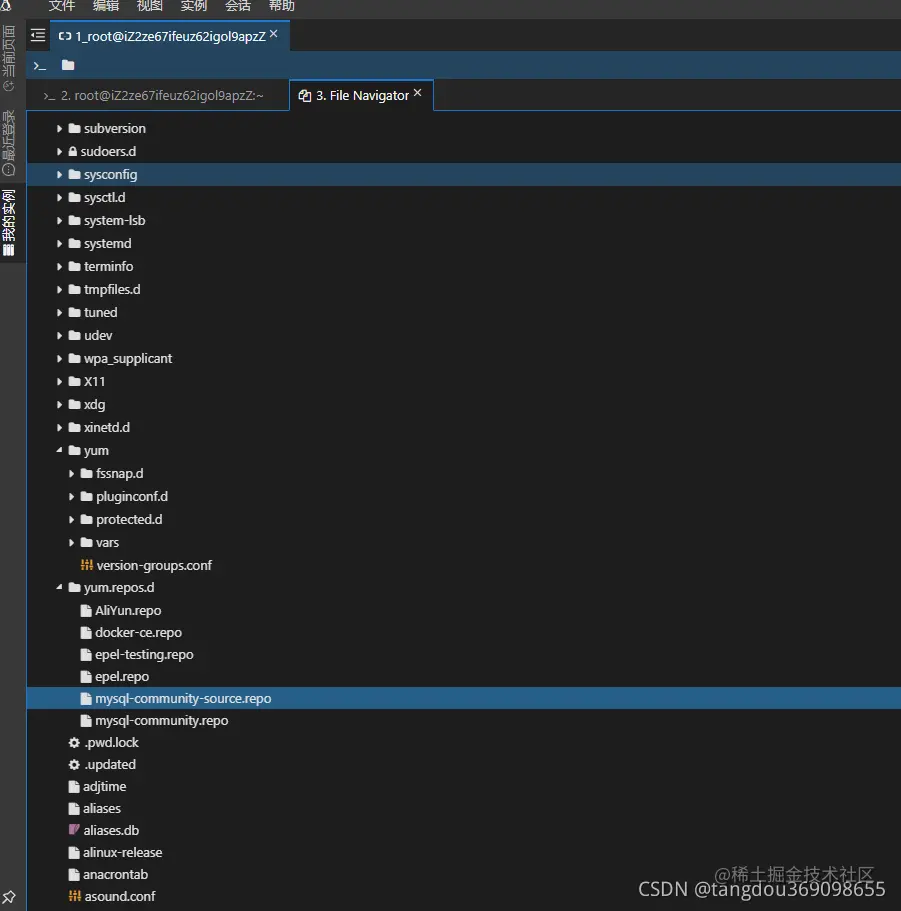This screenshot has height=911, width=901.
Task: Expand the systemd folder
Action: tap(59, 243)
